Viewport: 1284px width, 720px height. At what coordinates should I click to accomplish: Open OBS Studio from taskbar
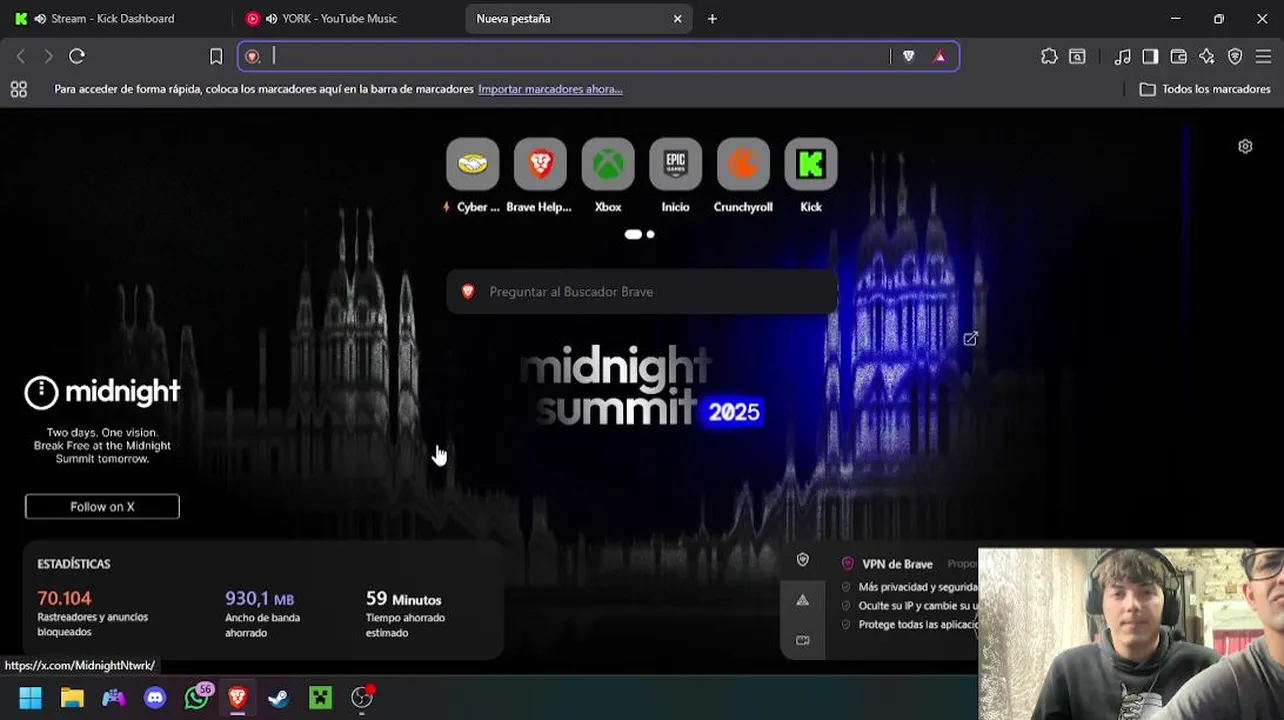[x=362, y=698]
